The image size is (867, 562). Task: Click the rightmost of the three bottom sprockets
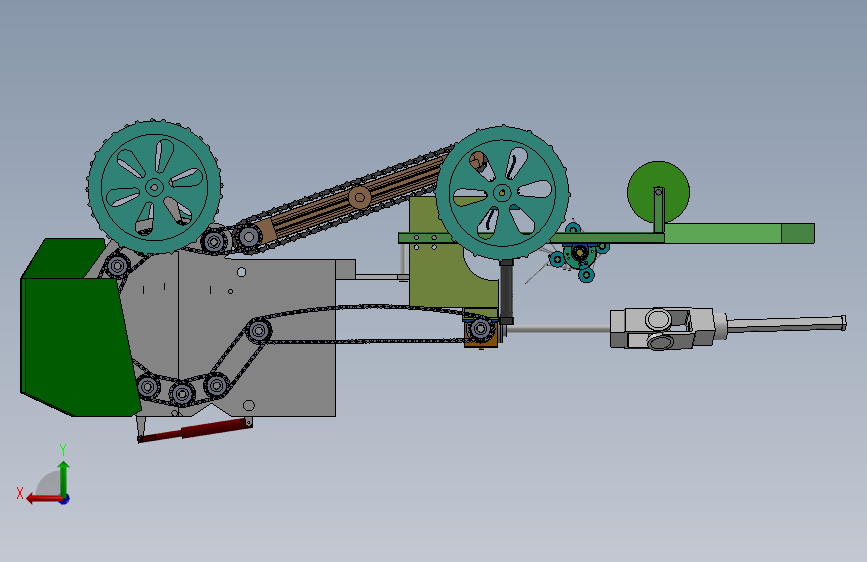[216, 385]
